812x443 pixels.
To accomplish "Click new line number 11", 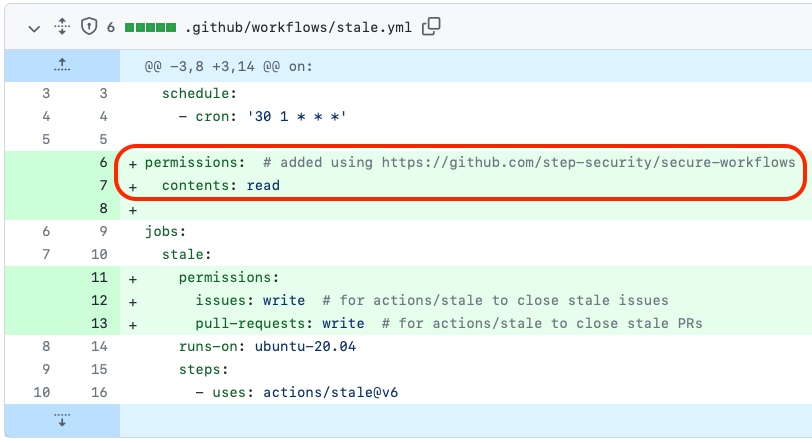I will pos(99,277).
